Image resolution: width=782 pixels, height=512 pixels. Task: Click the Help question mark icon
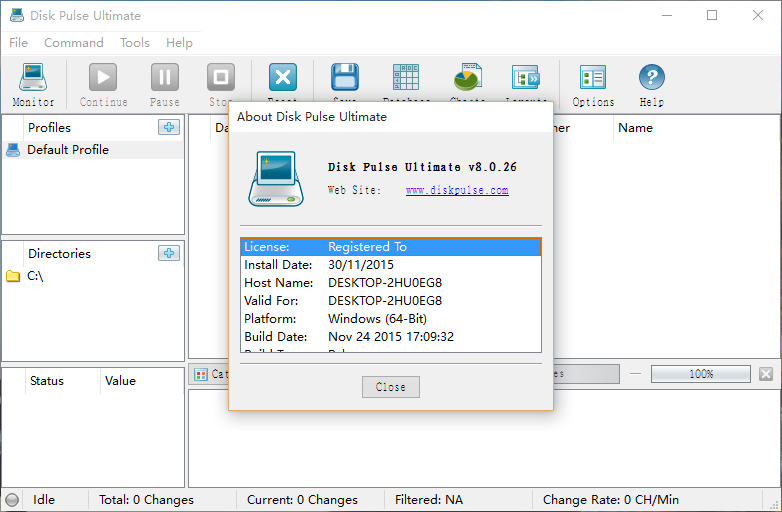coord(651,78)
